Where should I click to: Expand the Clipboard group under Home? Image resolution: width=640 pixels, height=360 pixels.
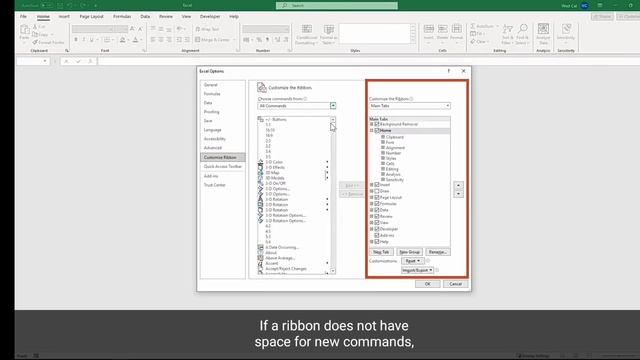coord(383,137)
